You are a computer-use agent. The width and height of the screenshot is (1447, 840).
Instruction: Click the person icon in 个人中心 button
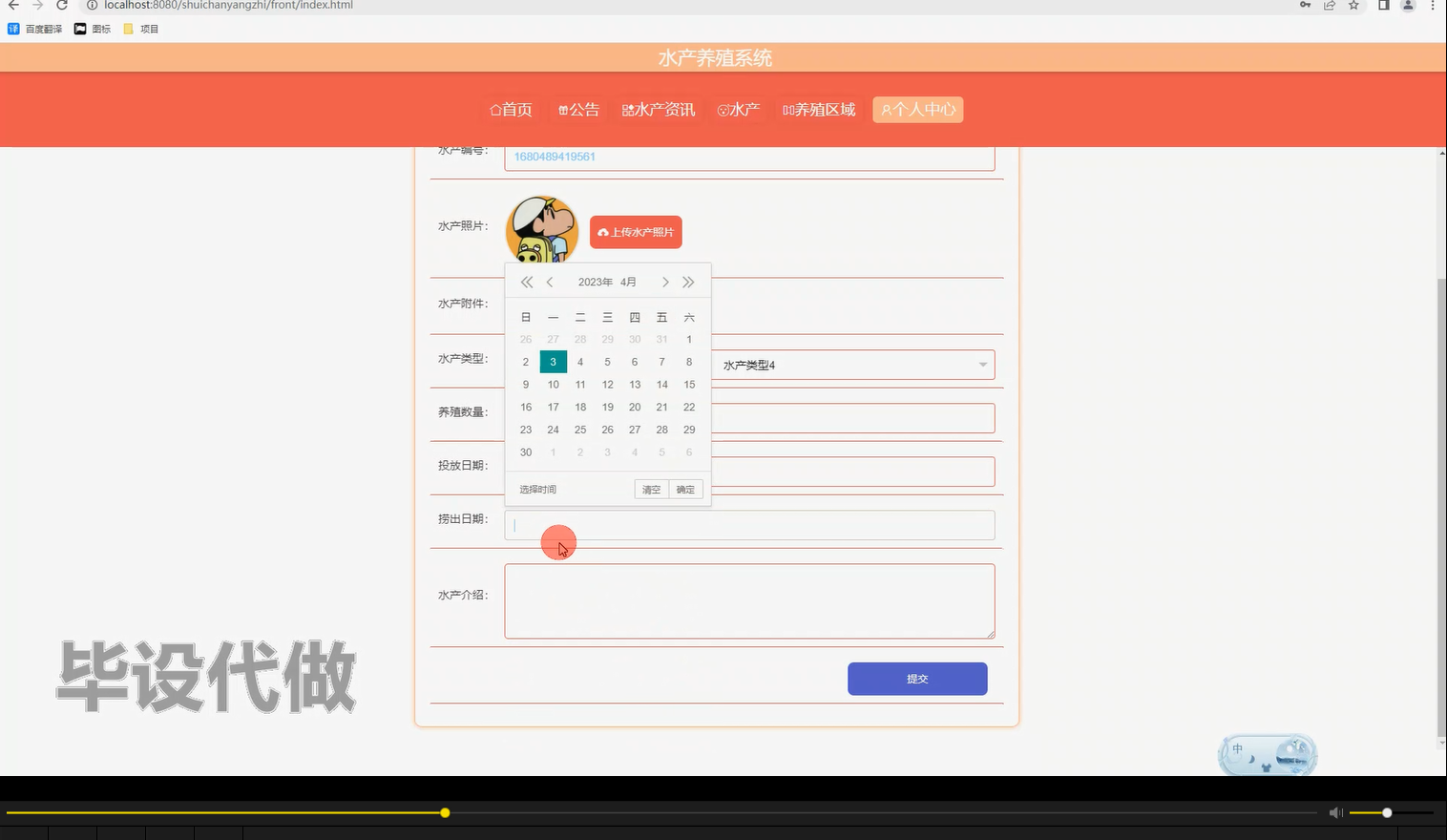887,109
